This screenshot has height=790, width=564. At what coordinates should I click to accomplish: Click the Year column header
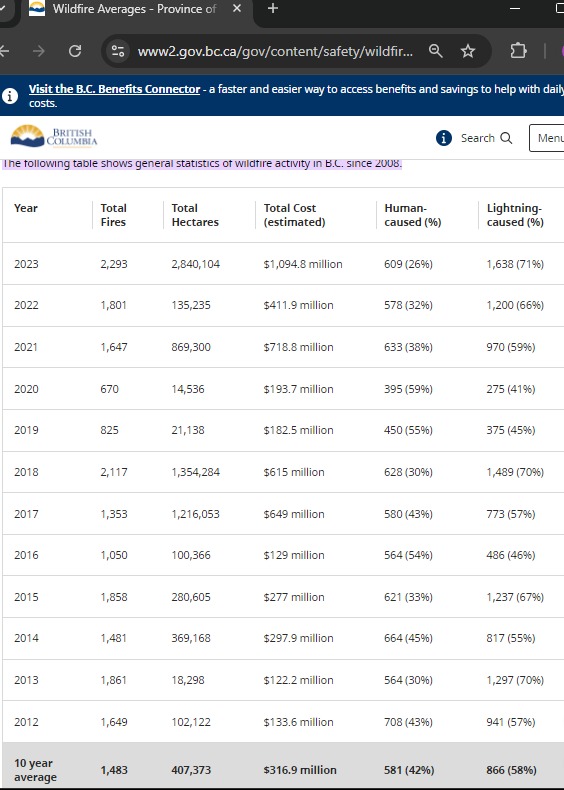[x=26, y=208]
